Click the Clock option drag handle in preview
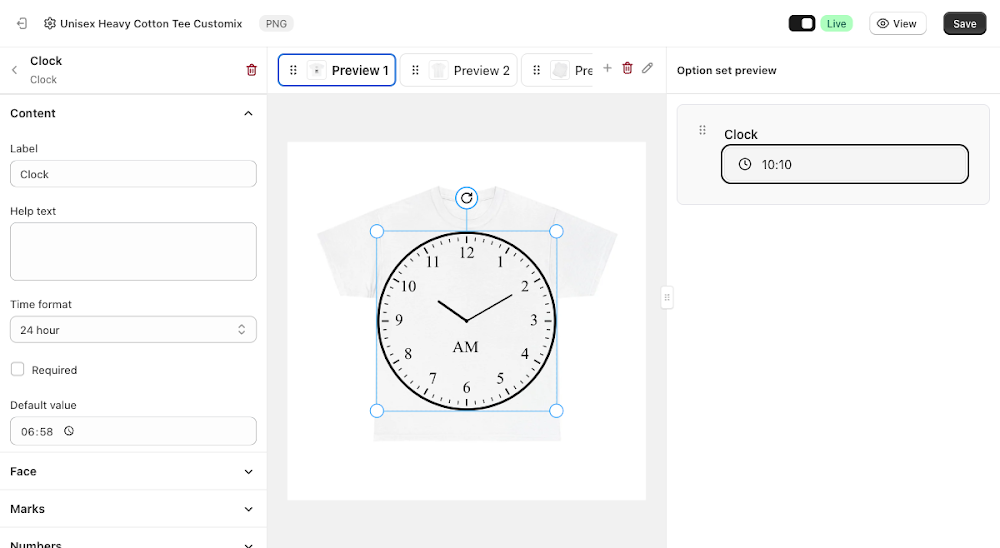Screen dimensions: 1000x548 click(x=702, y=130)
